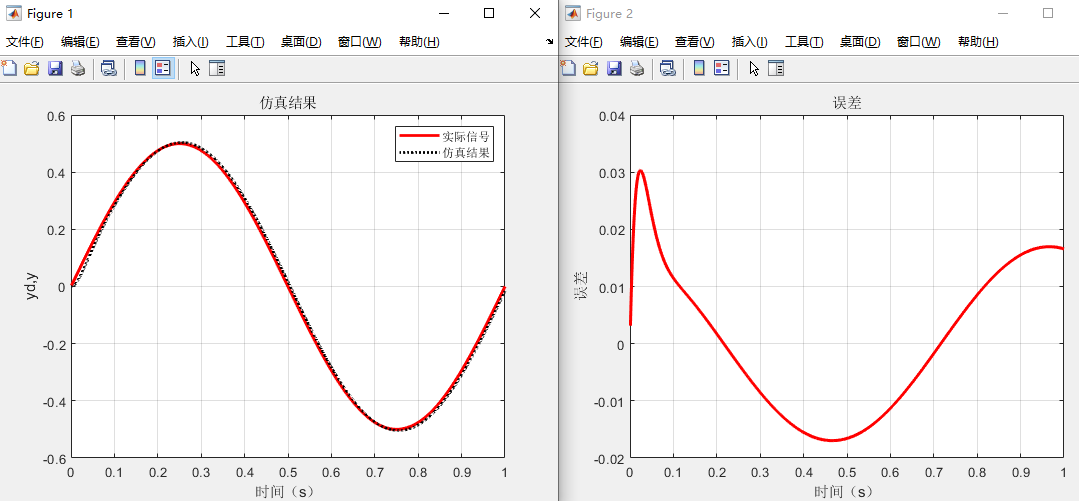Open Property Inspector icon in Figure 1 toolbar
The image size is (1079, 501).
tap(217, 68)
